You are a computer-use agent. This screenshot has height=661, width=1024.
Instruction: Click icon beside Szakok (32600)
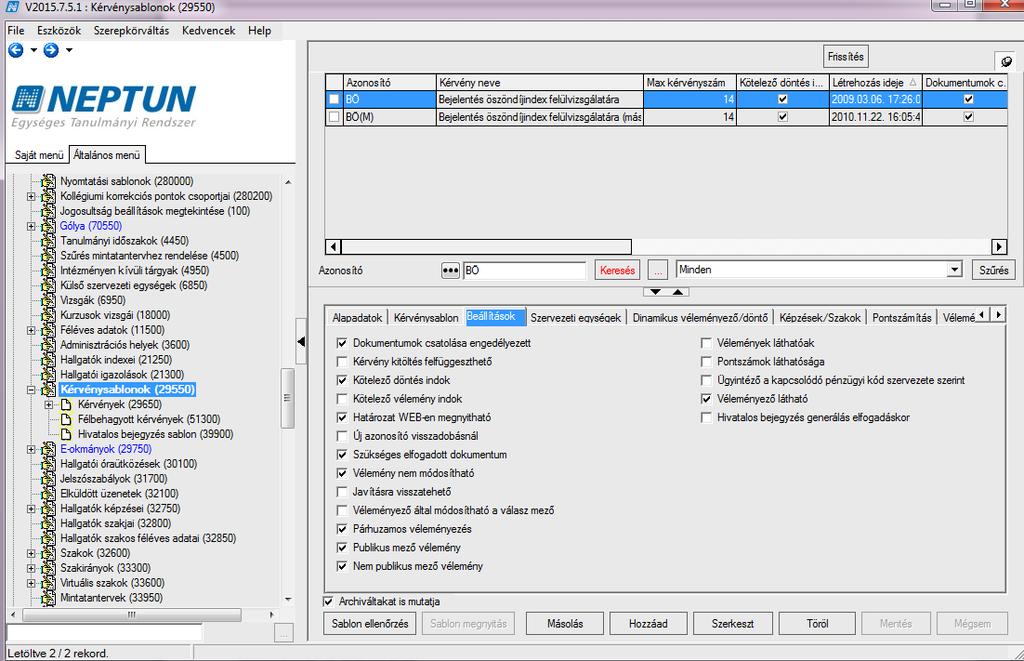48,553
